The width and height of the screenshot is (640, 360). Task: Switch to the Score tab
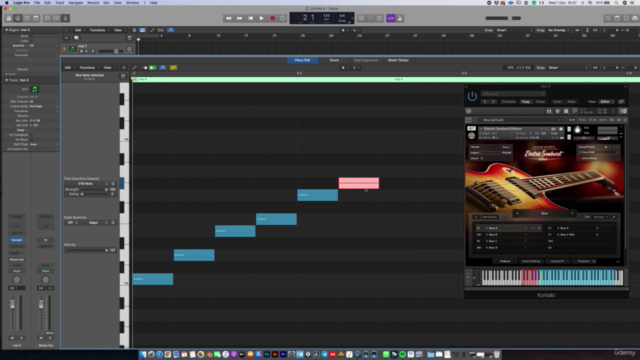point(334,60)
